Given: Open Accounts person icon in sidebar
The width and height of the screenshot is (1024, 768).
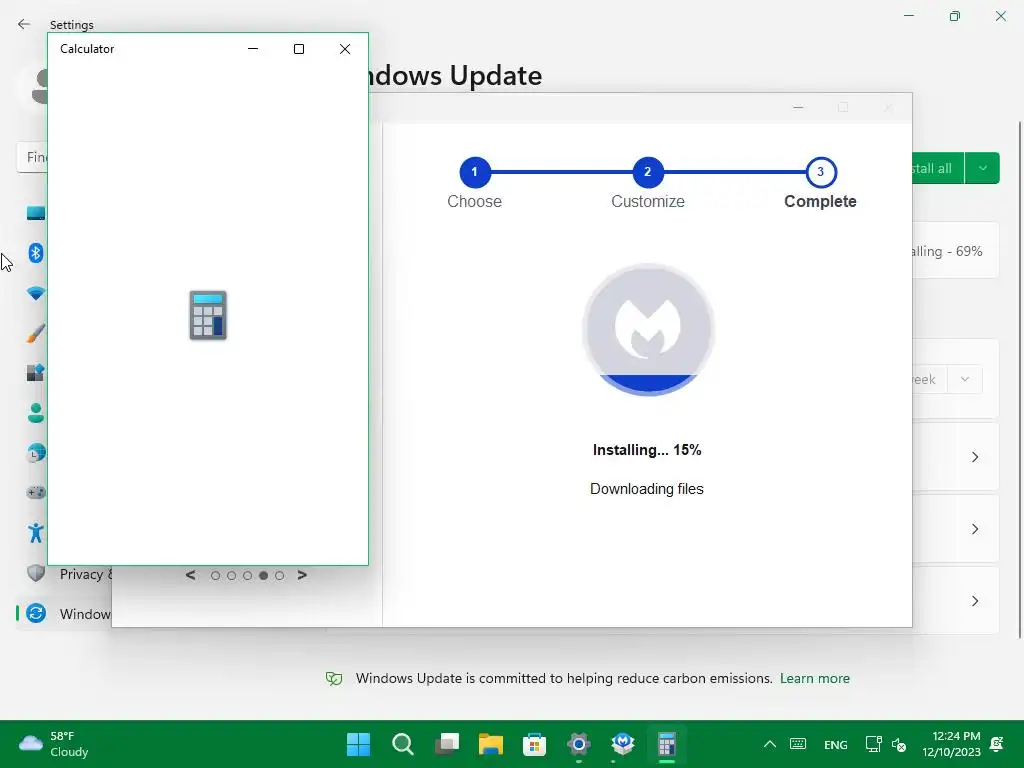Looking at the screenshot, I should point(36,413).
